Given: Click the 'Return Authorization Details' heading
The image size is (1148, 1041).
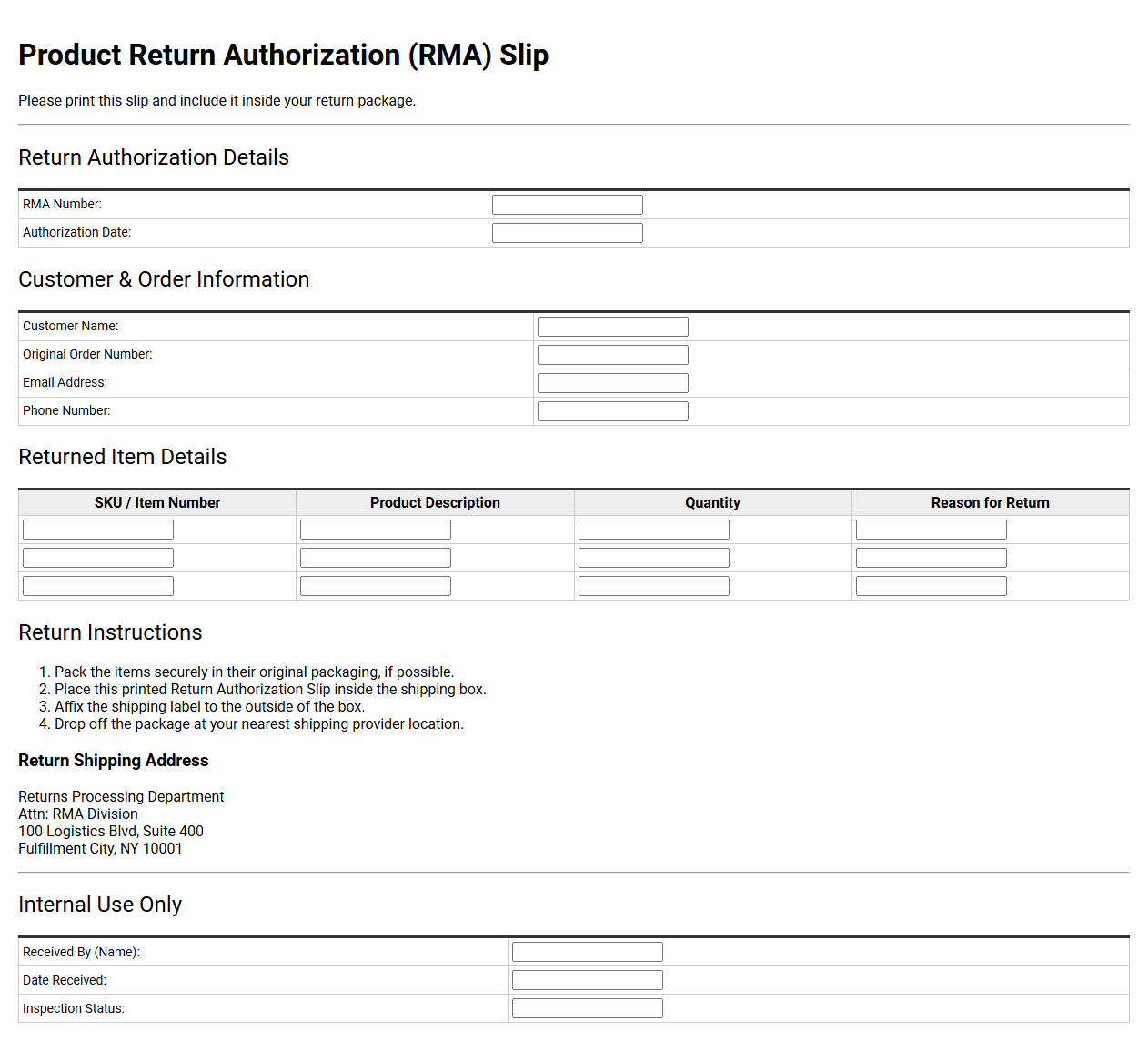Looking at the screenshot, I should coord(154,157).
